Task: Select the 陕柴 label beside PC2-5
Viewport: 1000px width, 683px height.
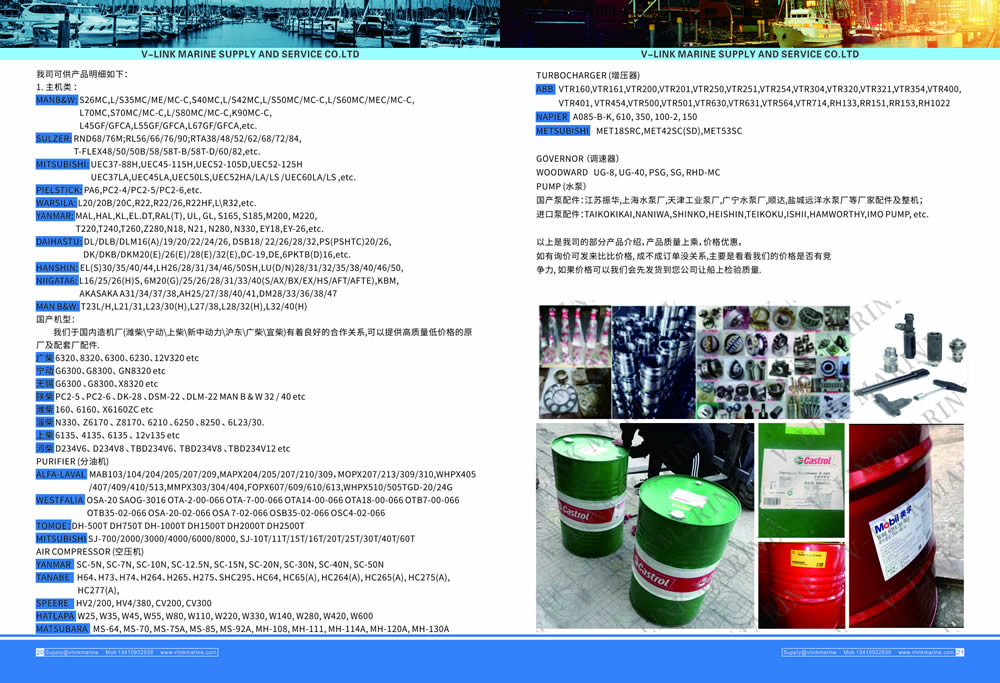Action: (x=45, y=397)
